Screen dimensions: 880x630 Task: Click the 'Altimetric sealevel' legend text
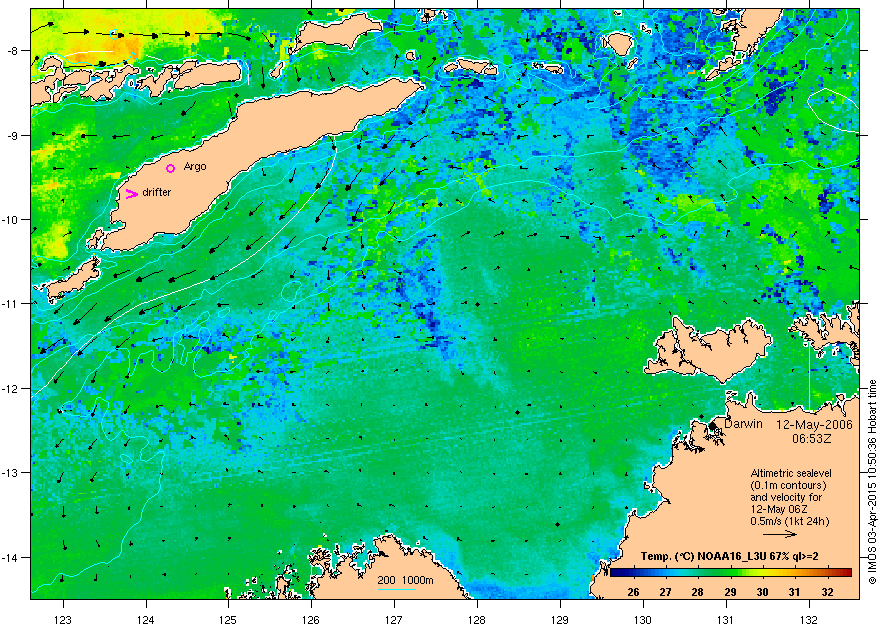coord(790,473)
